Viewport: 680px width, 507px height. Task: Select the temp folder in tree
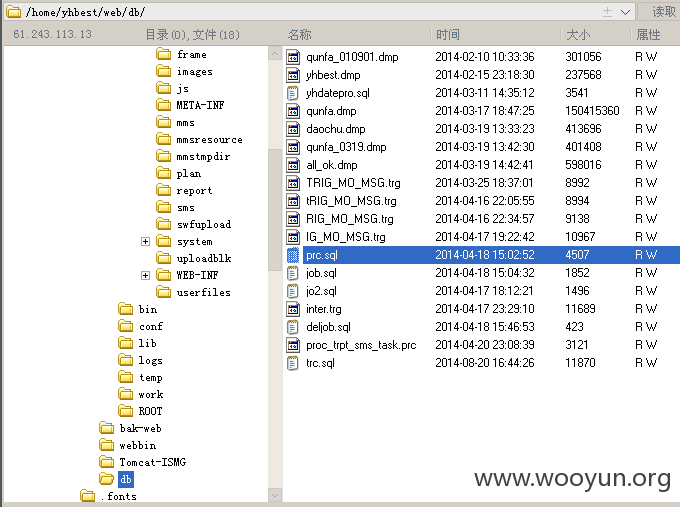coord(150,377)
